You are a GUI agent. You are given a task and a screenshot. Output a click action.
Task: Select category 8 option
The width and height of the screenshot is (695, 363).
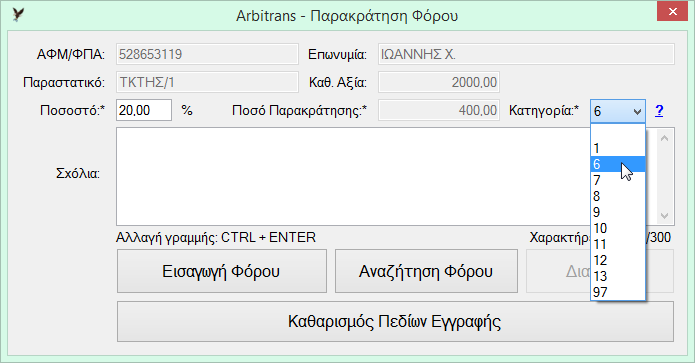[x=618, y=196]
